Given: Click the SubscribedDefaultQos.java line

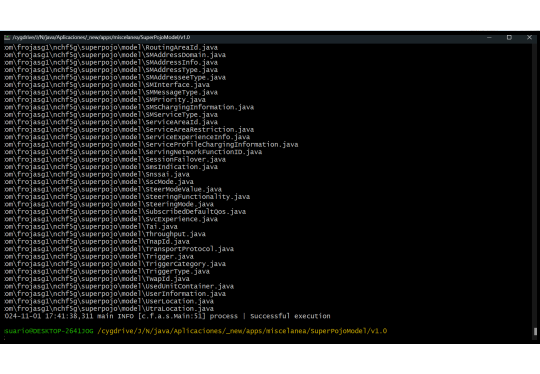Looking at the screenshot, I should coord(125,212).
